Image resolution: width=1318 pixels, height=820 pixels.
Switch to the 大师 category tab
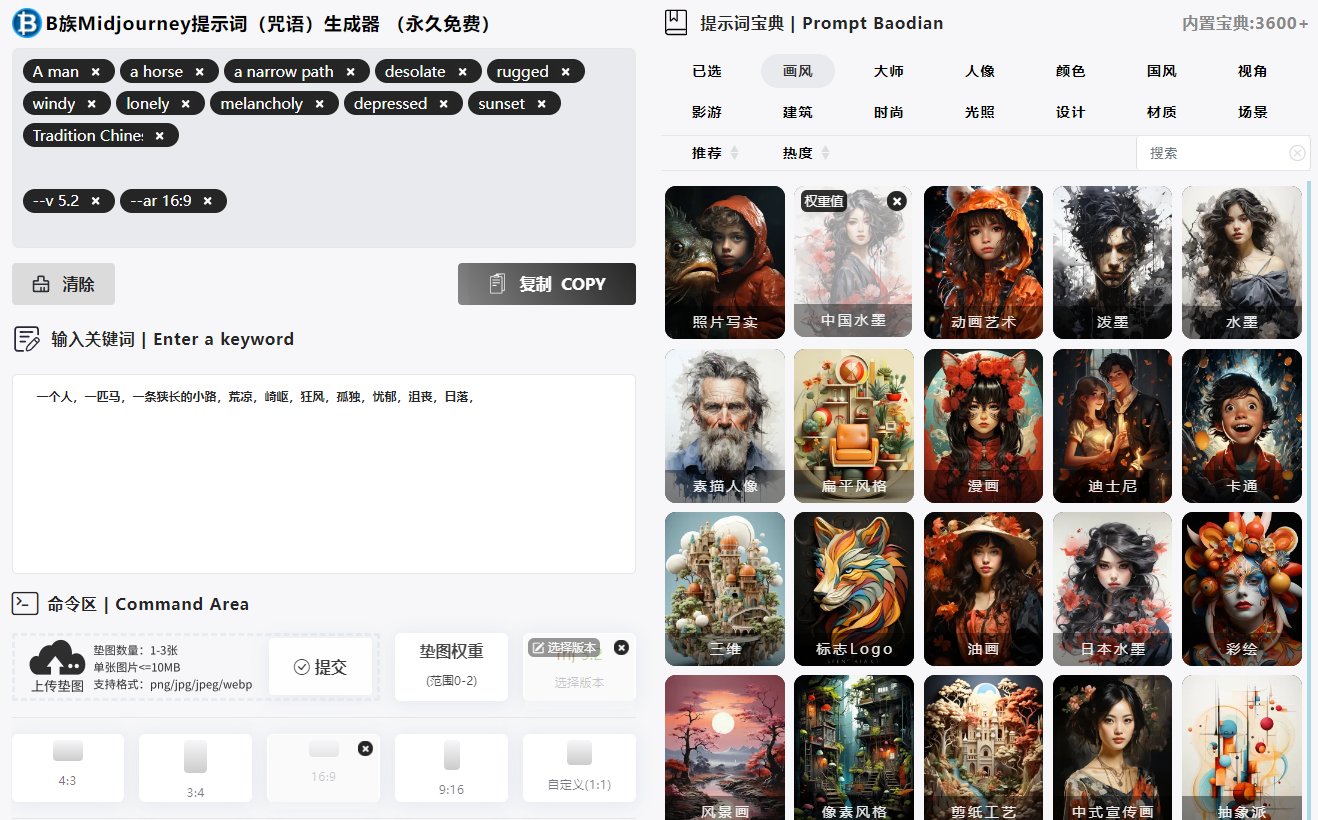(x=888, y=71)
